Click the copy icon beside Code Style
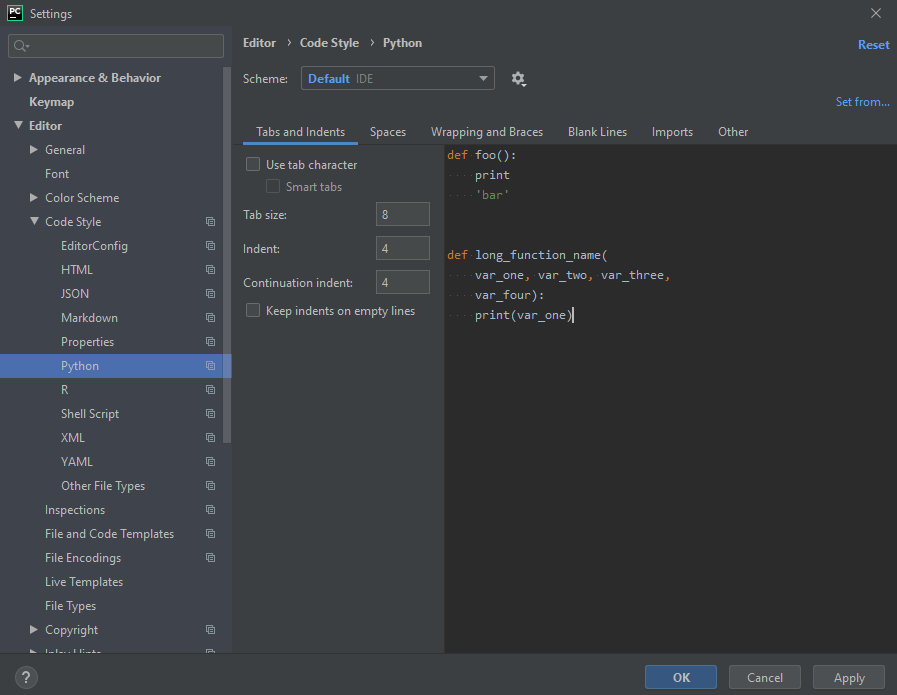The width and height of the screenshot is (897, 695). (211, 221)
